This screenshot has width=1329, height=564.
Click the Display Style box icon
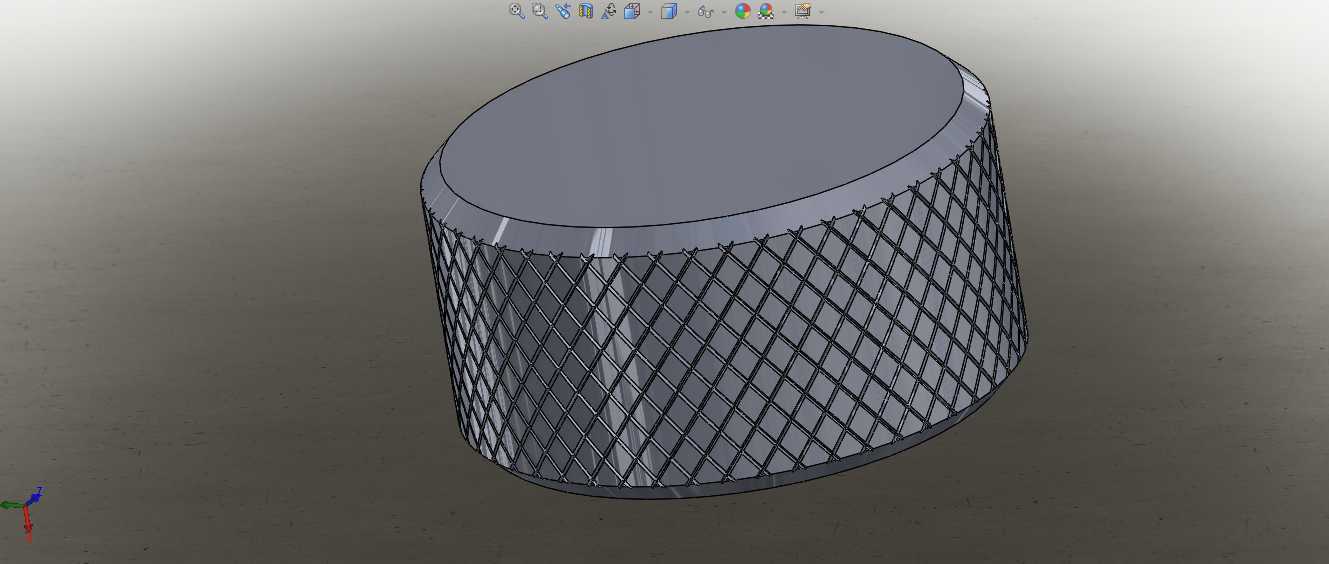[x=669, y=11]
